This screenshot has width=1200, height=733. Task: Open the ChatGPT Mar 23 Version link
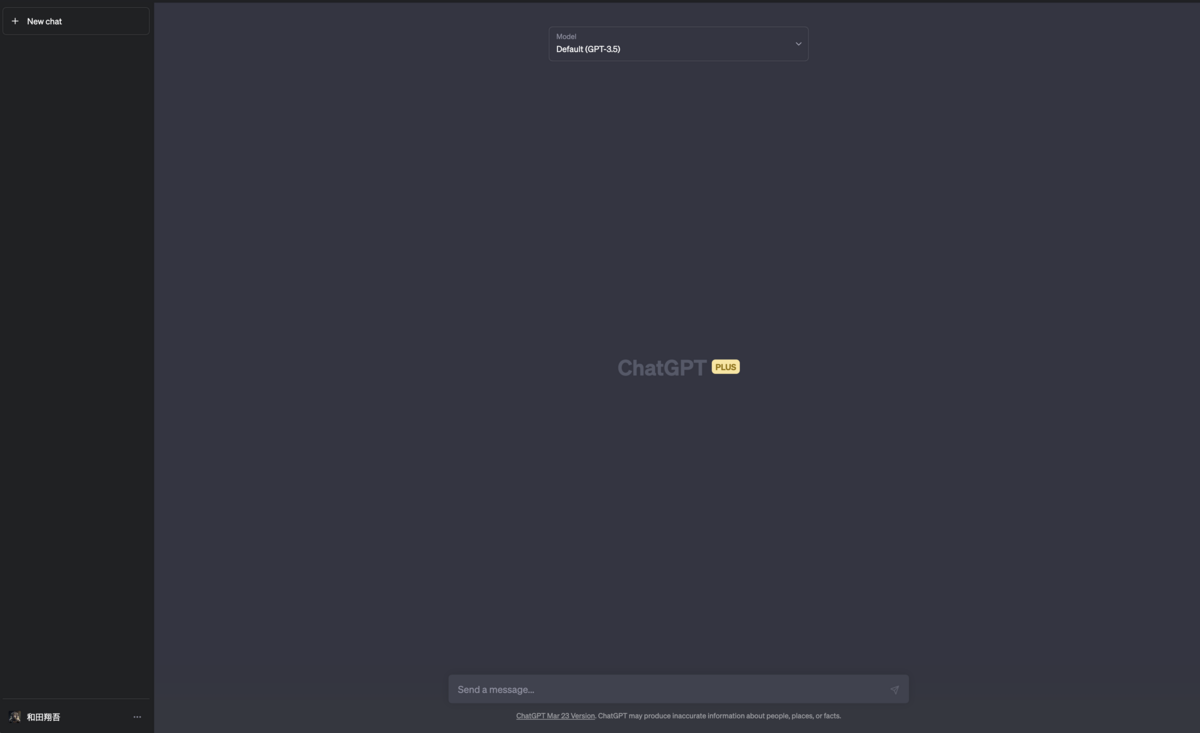pyautogui.click(x=555, y=716)
